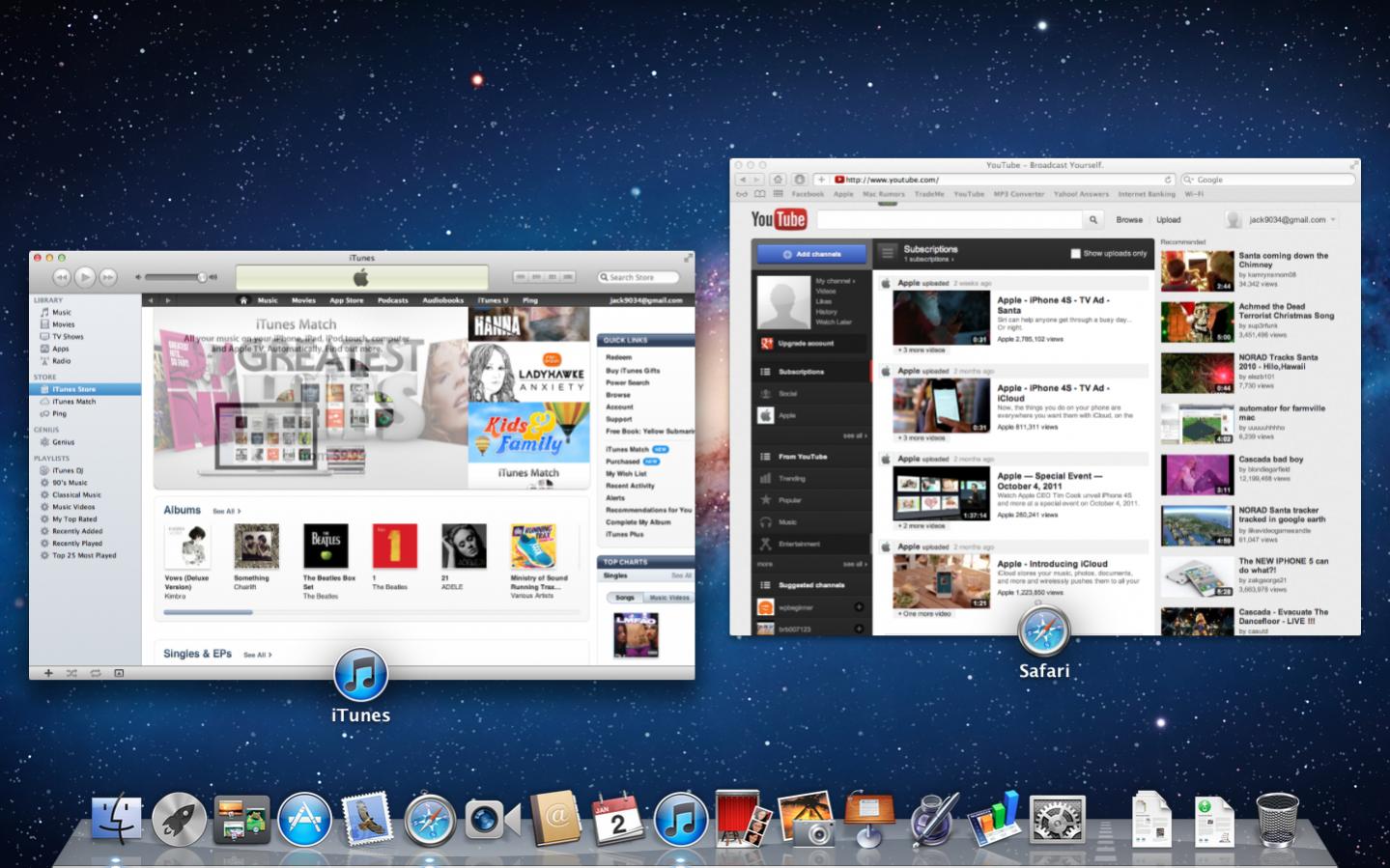This screenshot has width=1390, height=868.
Task: Open Launchpad from the Dock
Action: pyautogui.click(x=179, y=819)
